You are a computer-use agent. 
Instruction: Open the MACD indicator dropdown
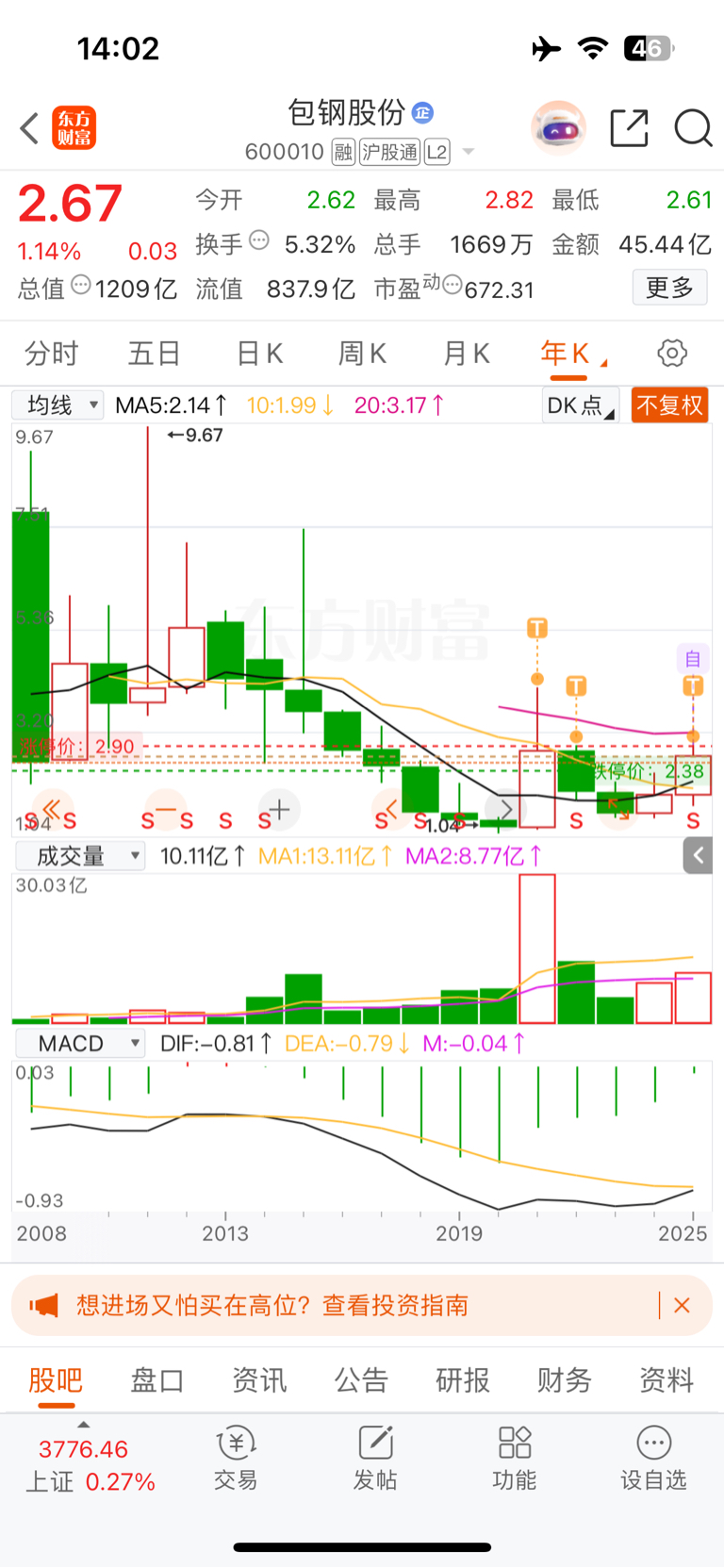pos(80,1044)
